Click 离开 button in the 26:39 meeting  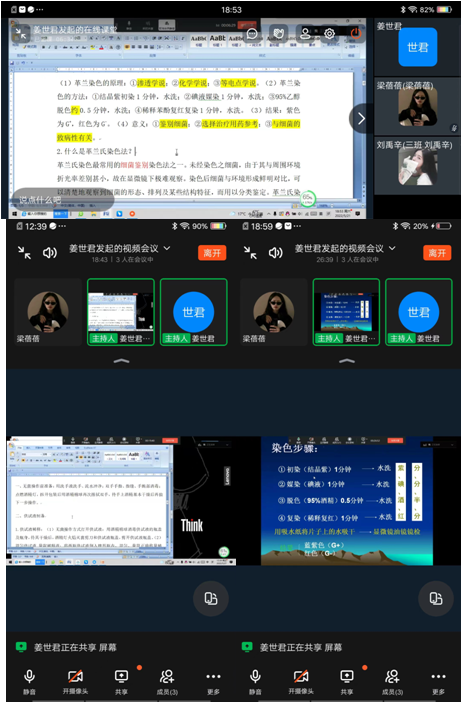coord(437,253)
